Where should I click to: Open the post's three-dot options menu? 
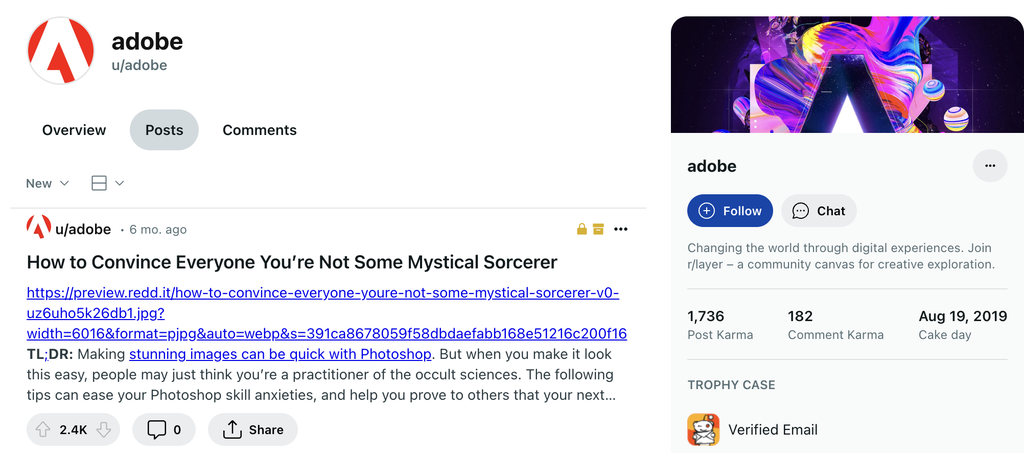tap(621, 230)
